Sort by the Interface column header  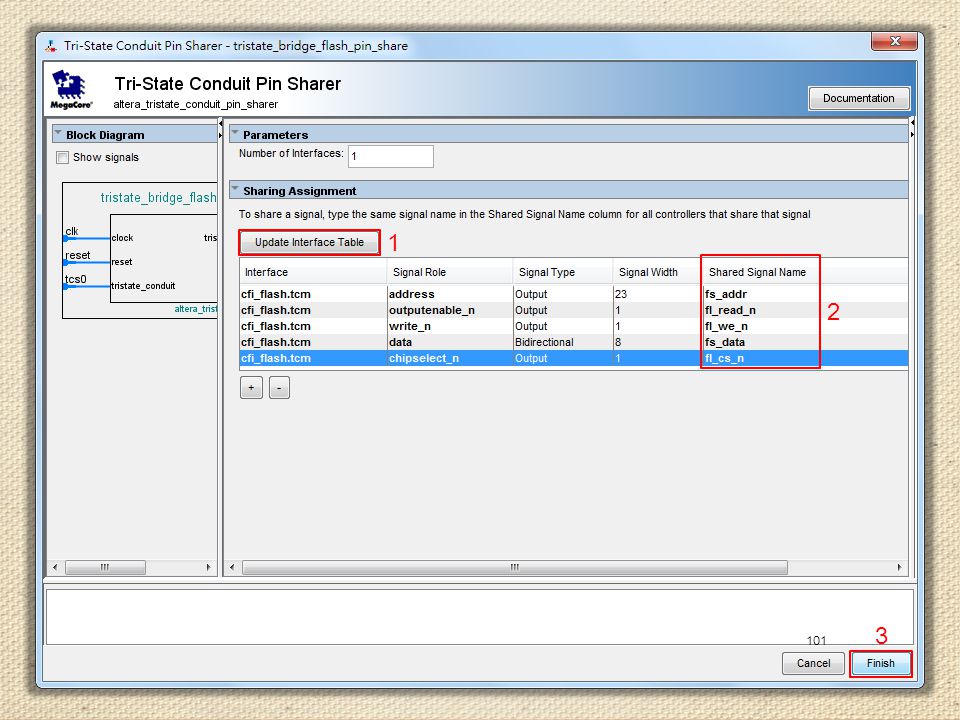313,272
